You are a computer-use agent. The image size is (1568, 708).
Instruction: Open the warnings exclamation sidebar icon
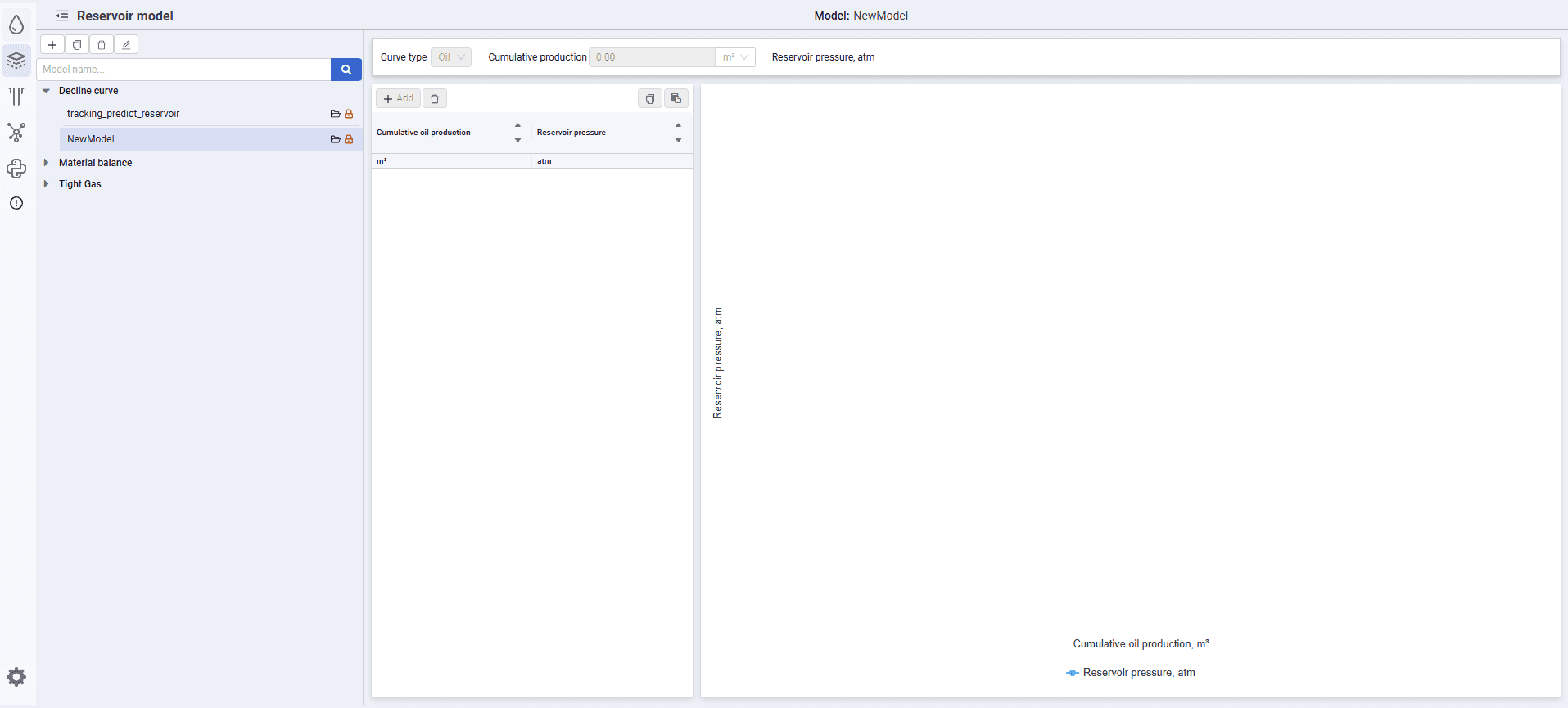point(16,203)
